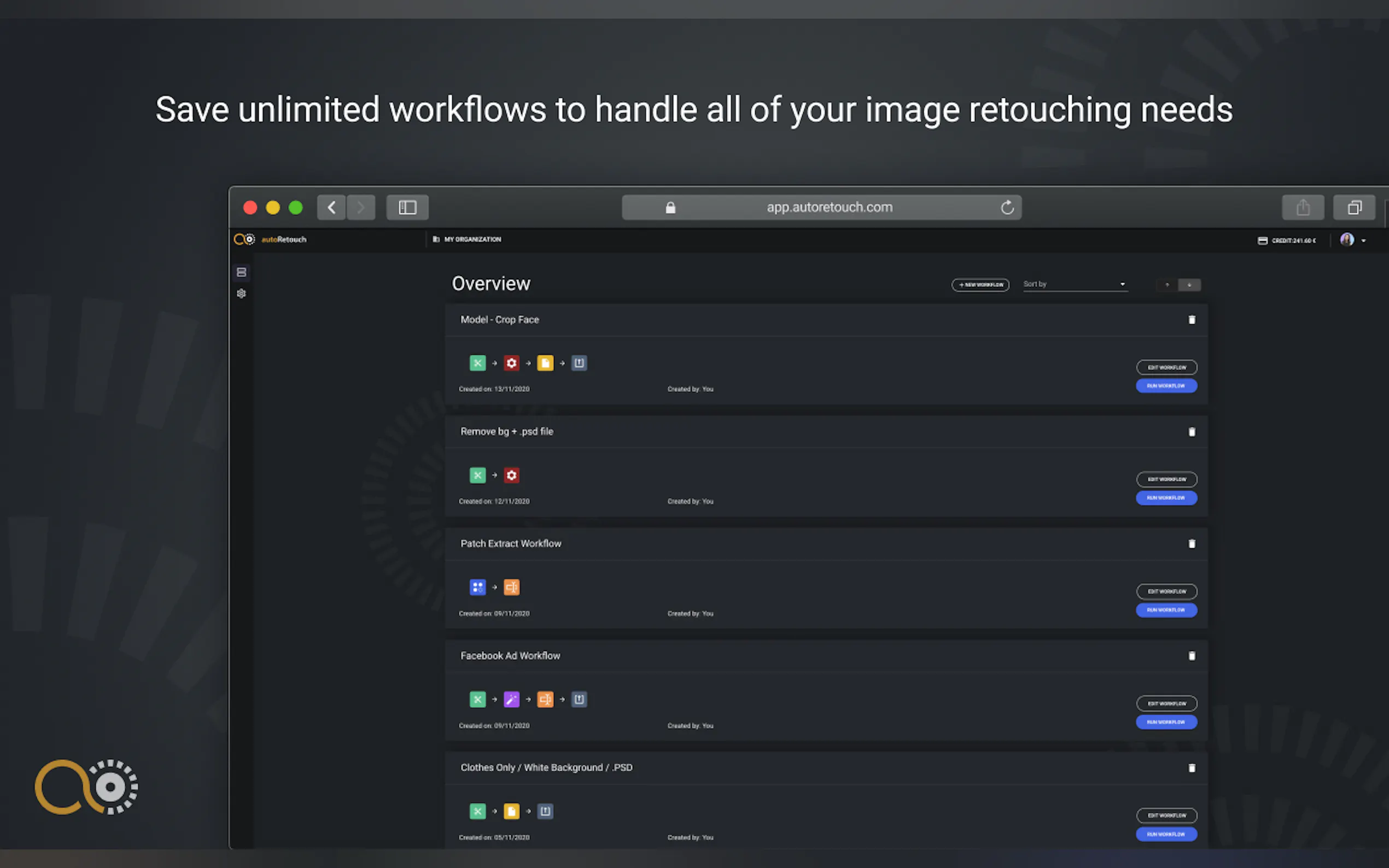Switch sort order to ascending arrow
1389x868 pixels.
[1167, 285]
